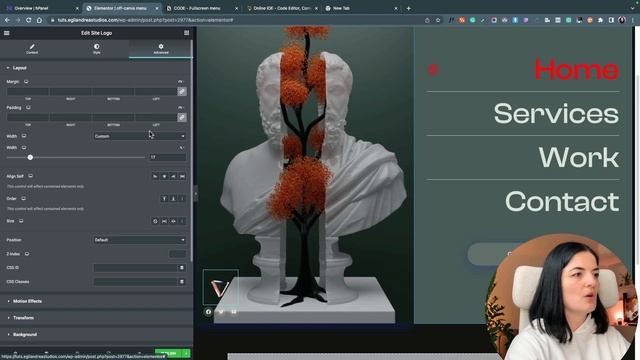The height and width of the screenshot is (360, 640).
Task: Set Order to start
Action: 164,199
